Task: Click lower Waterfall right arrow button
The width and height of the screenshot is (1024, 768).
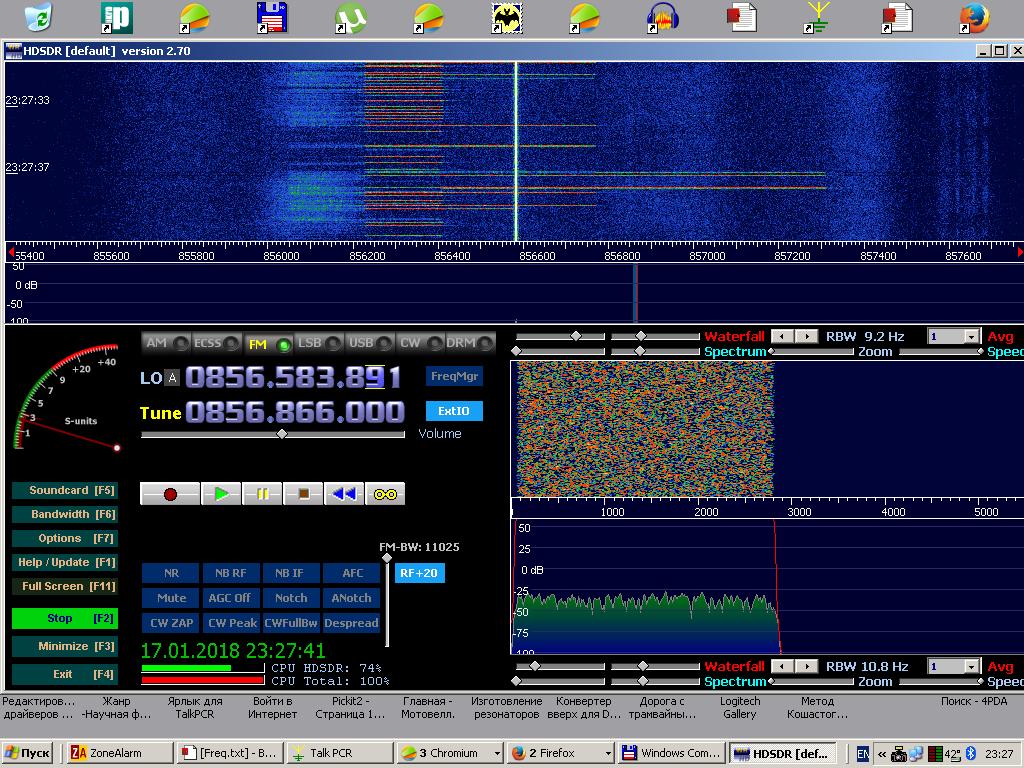Action: [x=807, y=666]
